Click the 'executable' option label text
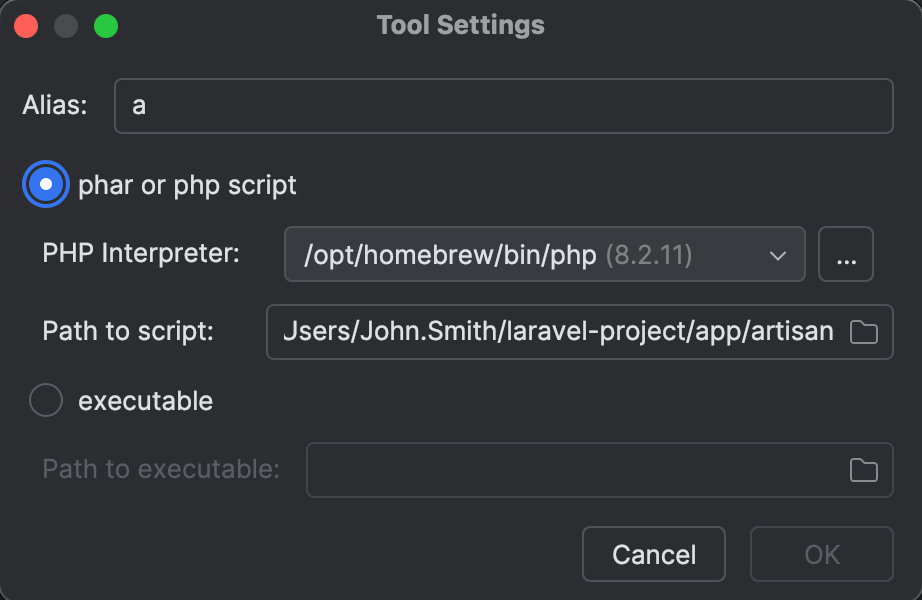Viewport: 922px width, 600px height. pos(146,401)
